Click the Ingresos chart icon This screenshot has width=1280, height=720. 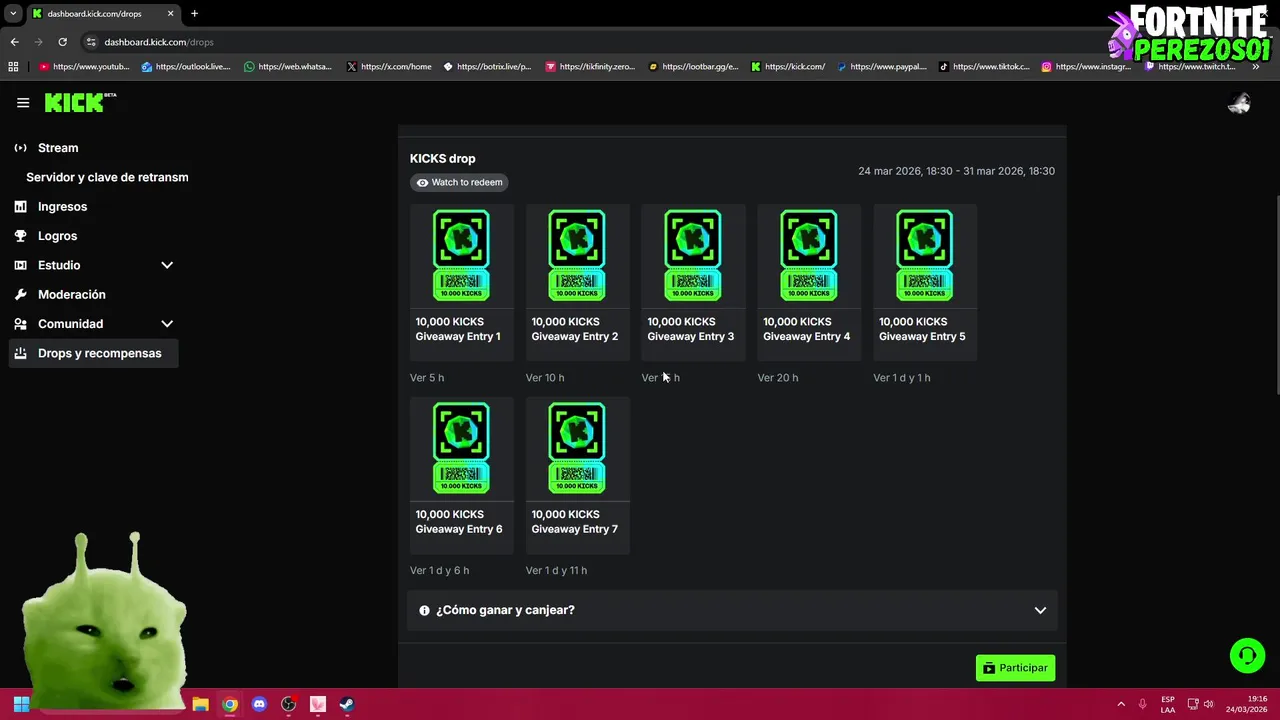[20, 207]
